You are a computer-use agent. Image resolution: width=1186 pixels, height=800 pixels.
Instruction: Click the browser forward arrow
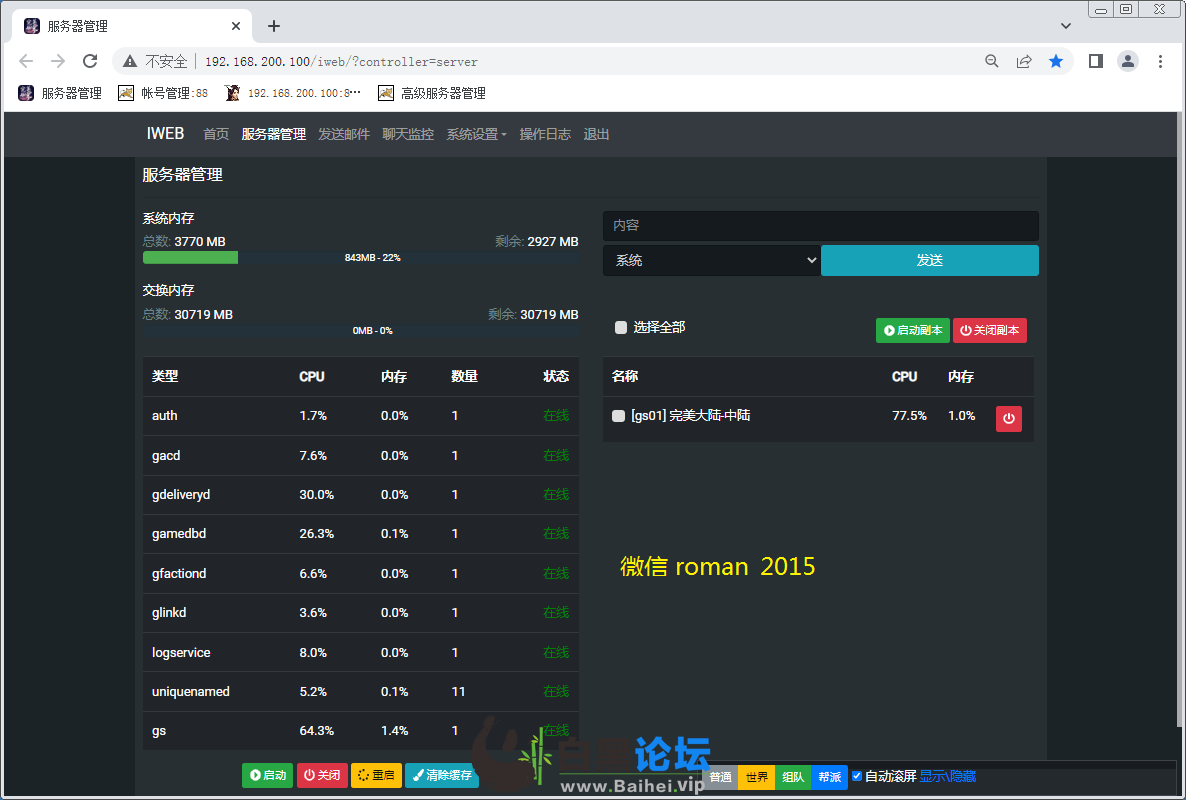point(57,61)
